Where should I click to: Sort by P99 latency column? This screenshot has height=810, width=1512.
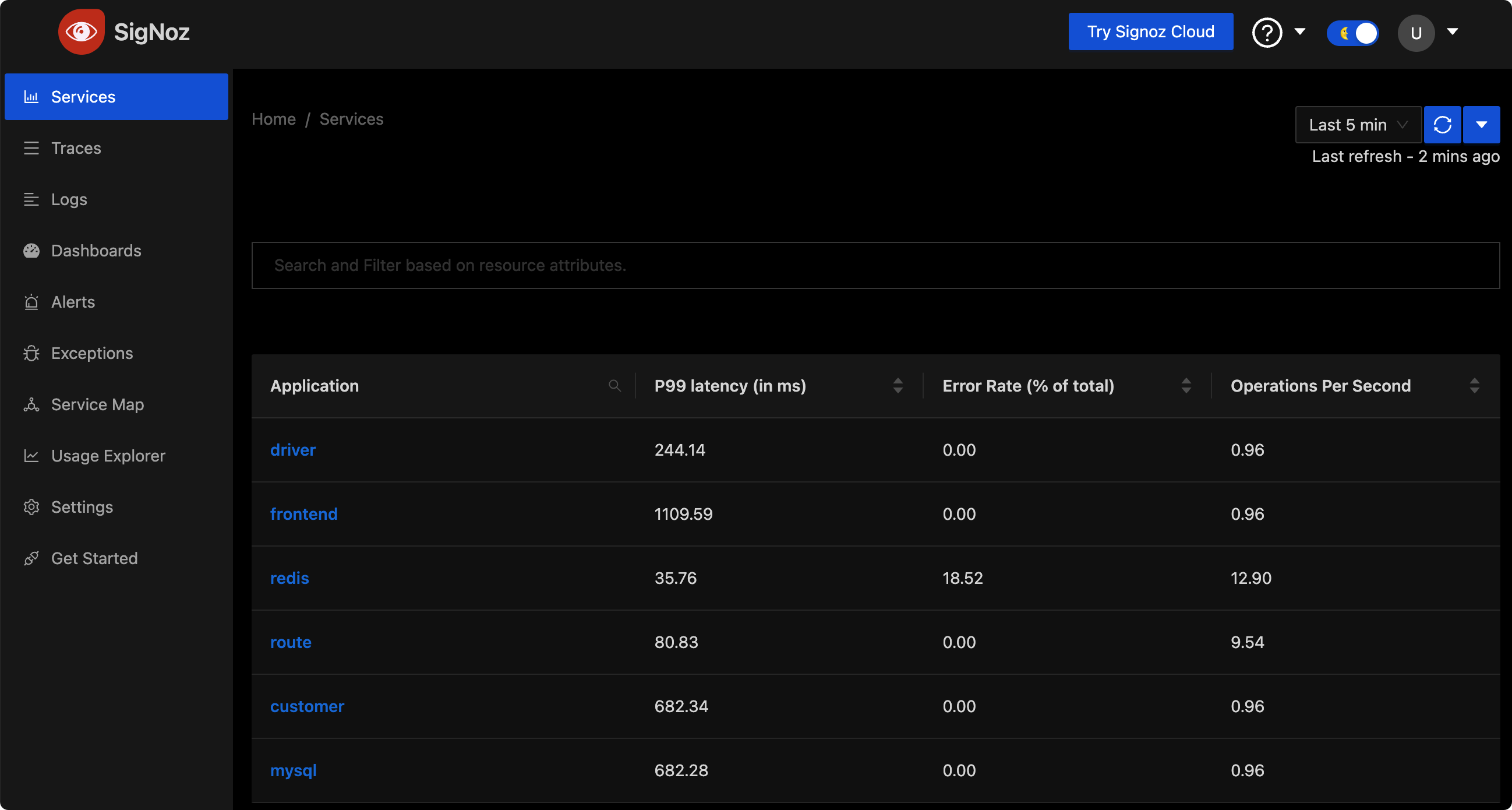point(898,386)
